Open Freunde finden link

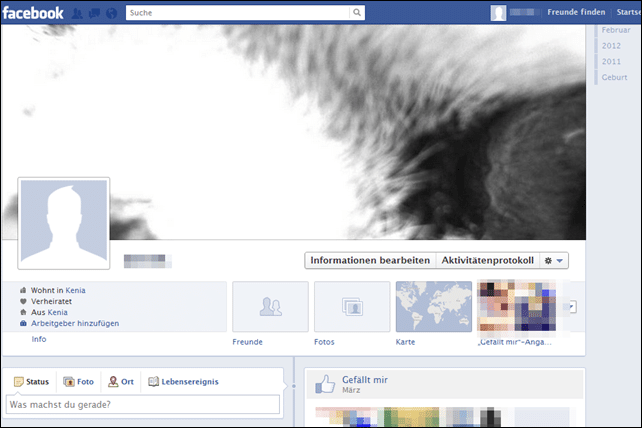576,12
